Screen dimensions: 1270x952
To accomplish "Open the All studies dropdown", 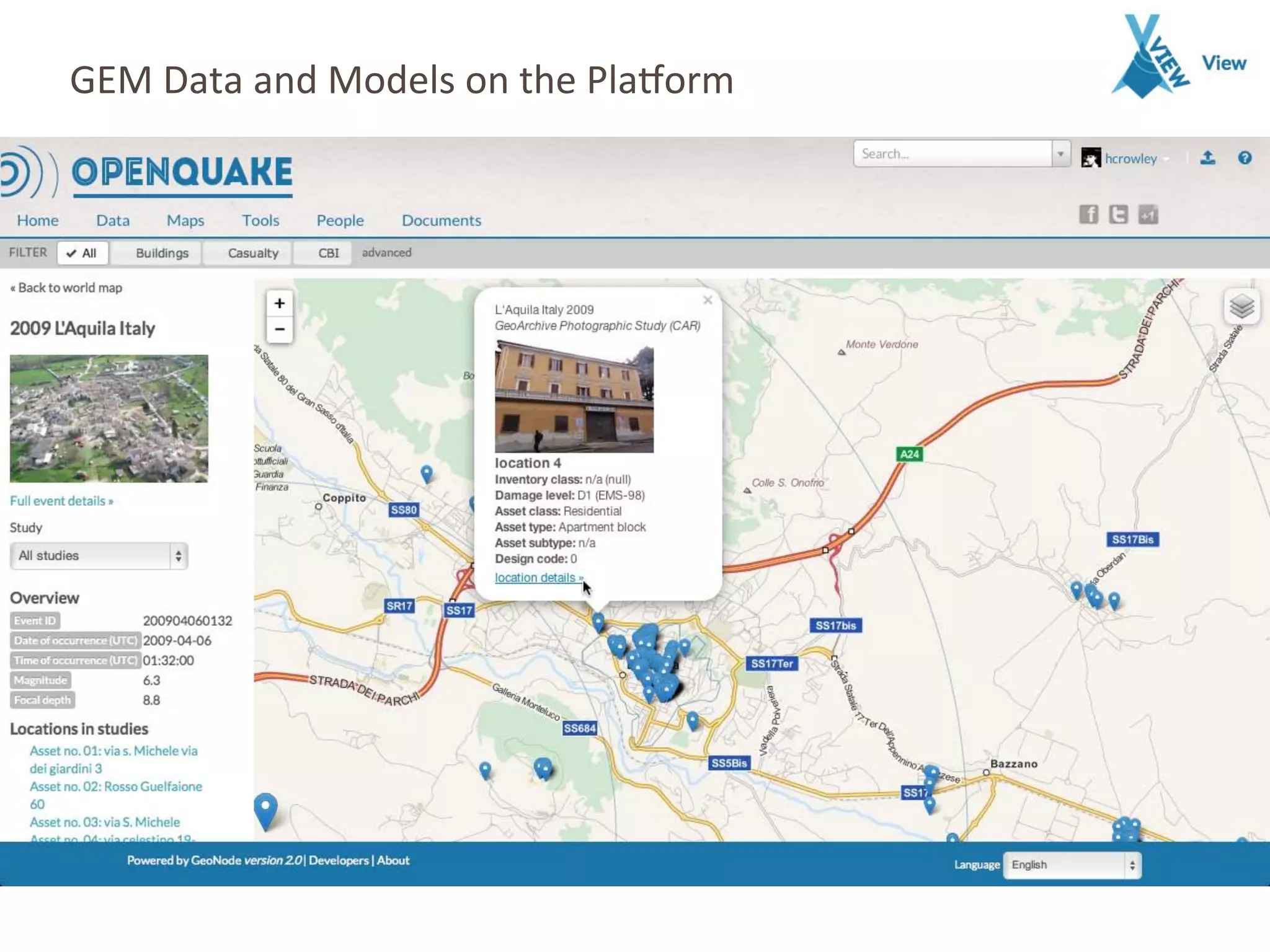I will [99, 555].
